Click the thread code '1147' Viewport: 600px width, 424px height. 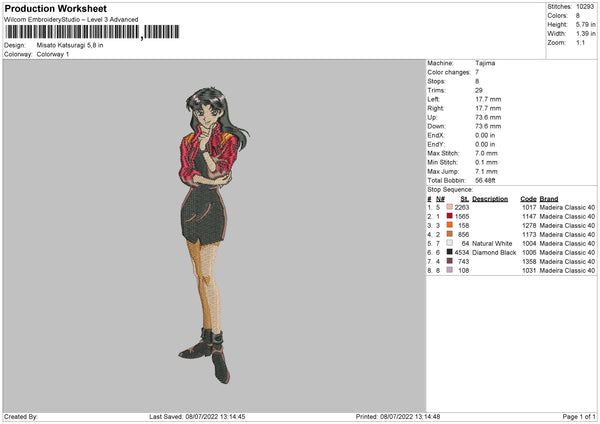point(529,217)
